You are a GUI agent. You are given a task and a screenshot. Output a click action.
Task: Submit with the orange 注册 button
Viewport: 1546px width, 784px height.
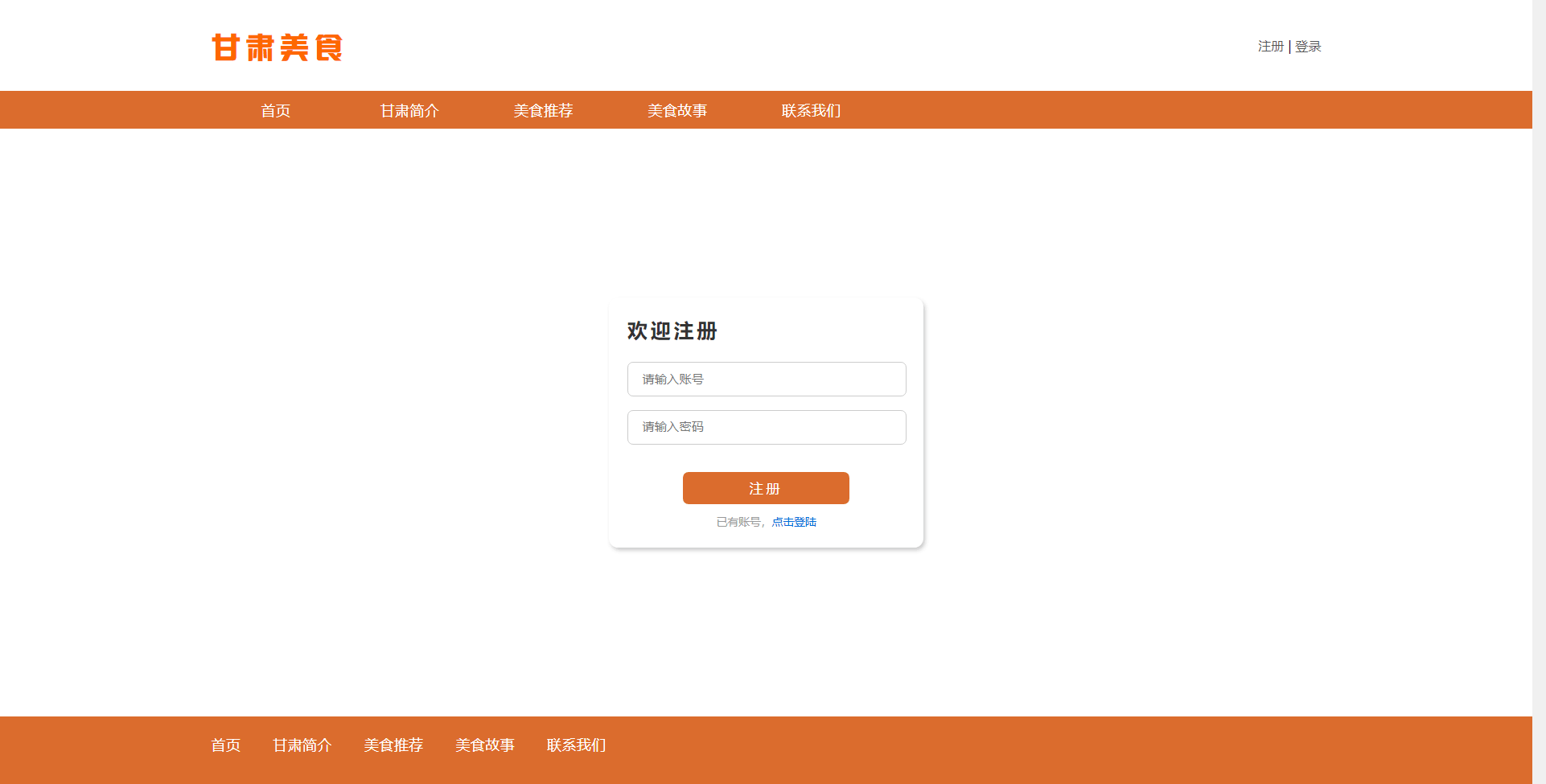coord(766,488)
